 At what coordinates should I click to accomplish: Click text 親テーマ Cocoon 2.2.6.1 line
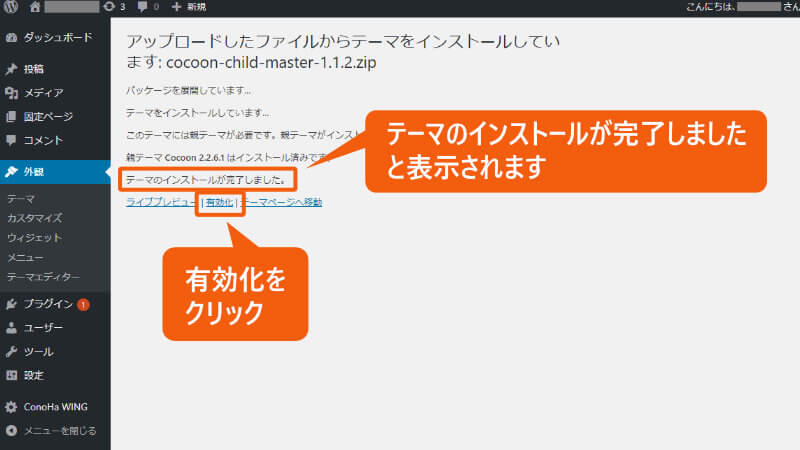pyautogui.click(x=227, y=158)
